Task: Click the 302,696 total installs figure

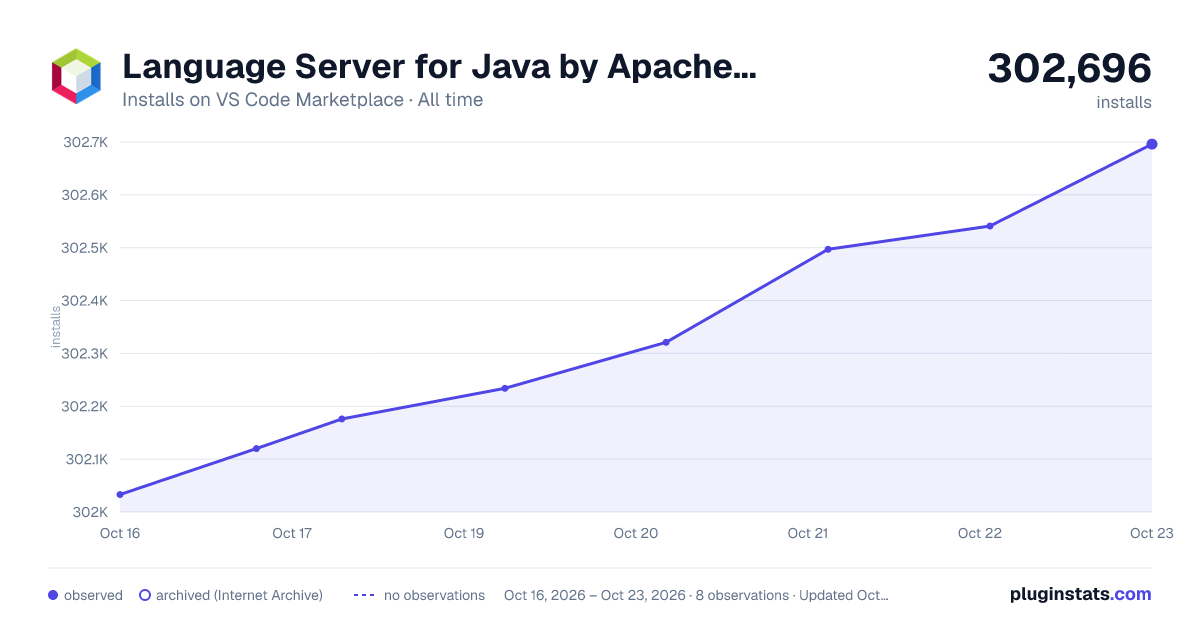Action: coord(1069,68)
